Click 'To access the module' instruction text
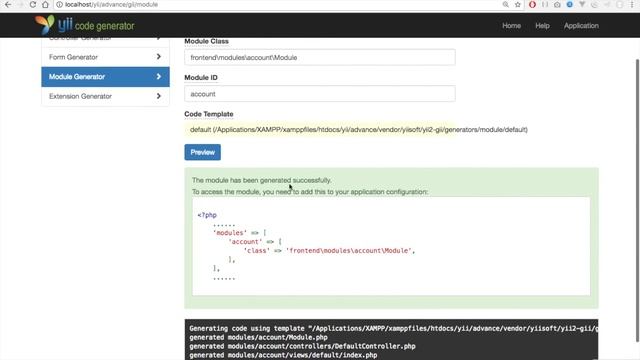 [x=310, y=191]
